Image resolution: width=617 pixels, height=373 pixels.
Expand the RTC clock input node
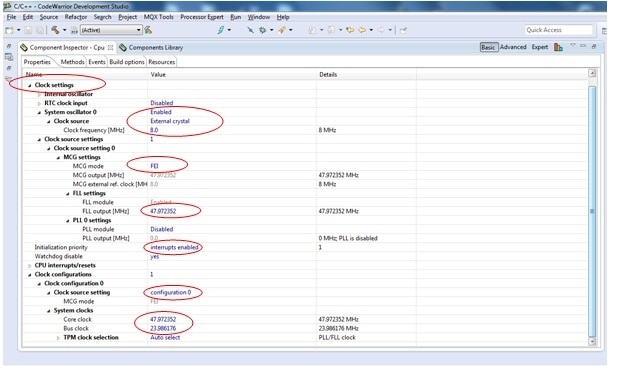[x=39, y=103]
